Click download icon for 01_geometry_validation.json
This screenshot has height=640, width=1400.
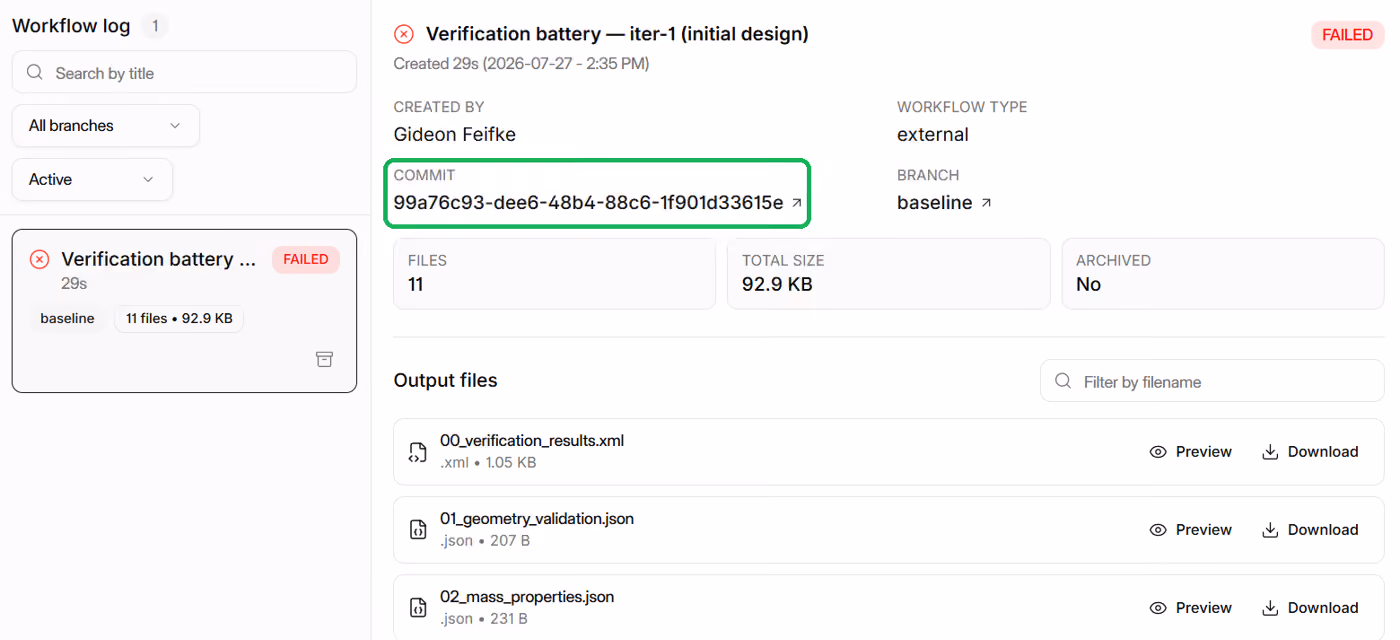(x=1270, y=530)
